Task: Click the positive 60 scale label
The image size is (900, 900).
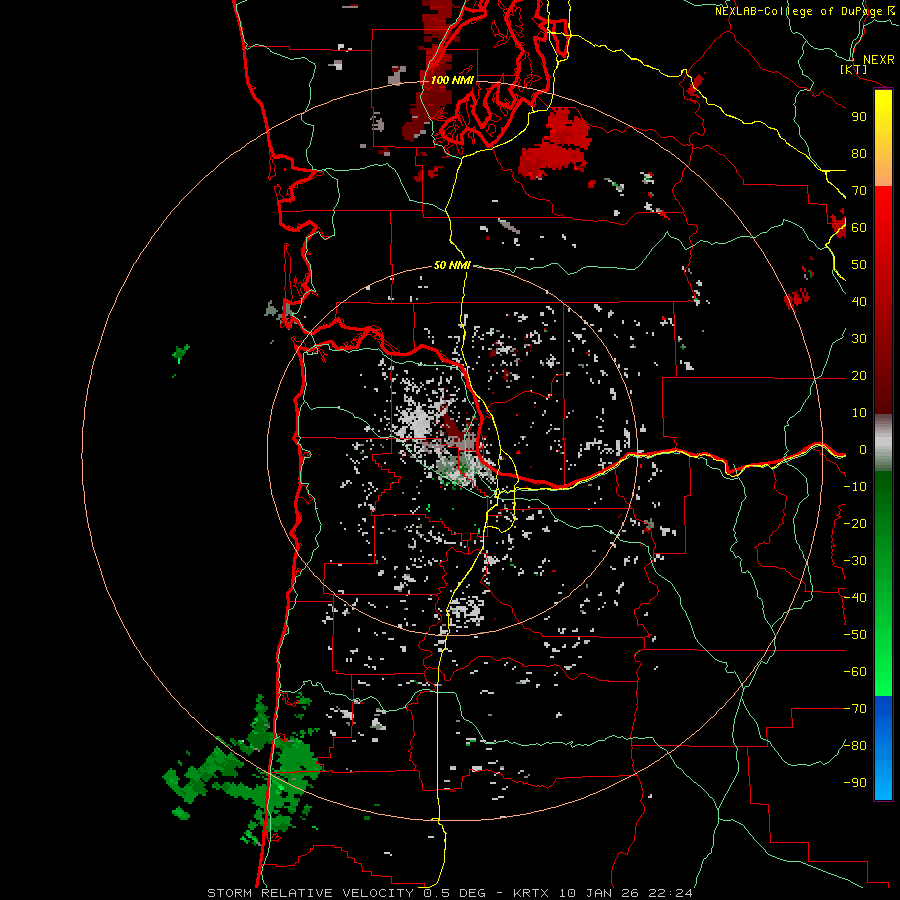Action: (x=859, y=228)
